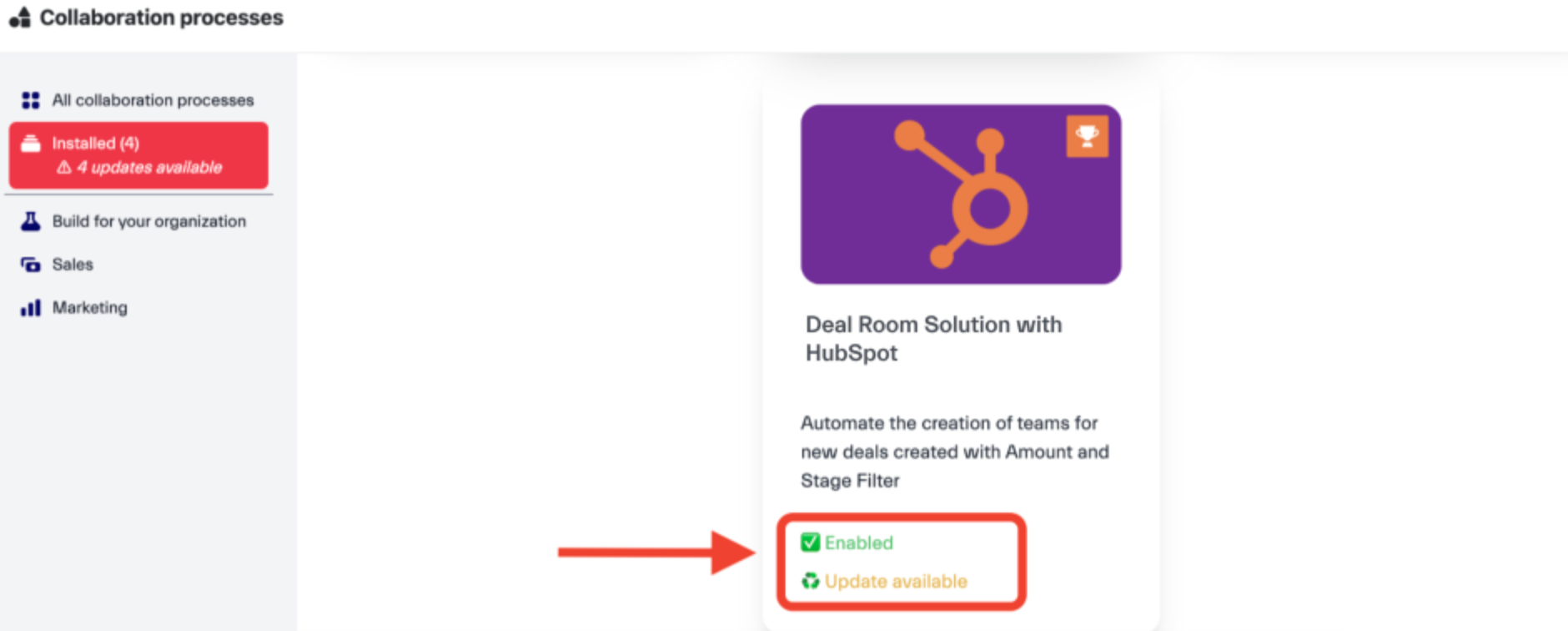Open the Deal Room Solution with HubSpot title
The width and height of the screenshot is (1568, 631).
tap(933, 338)
